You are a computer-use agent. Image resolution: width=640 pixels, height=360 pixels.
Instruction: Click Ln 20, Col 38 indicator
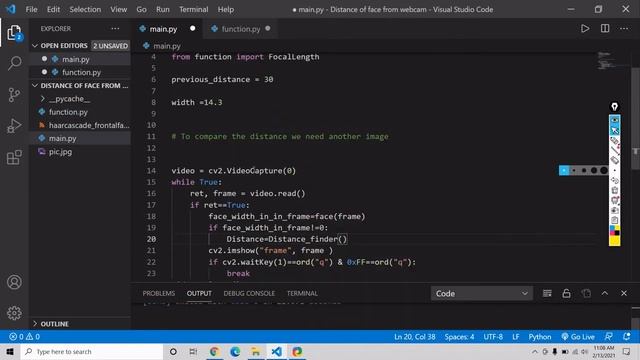click(x=415, y=337)
